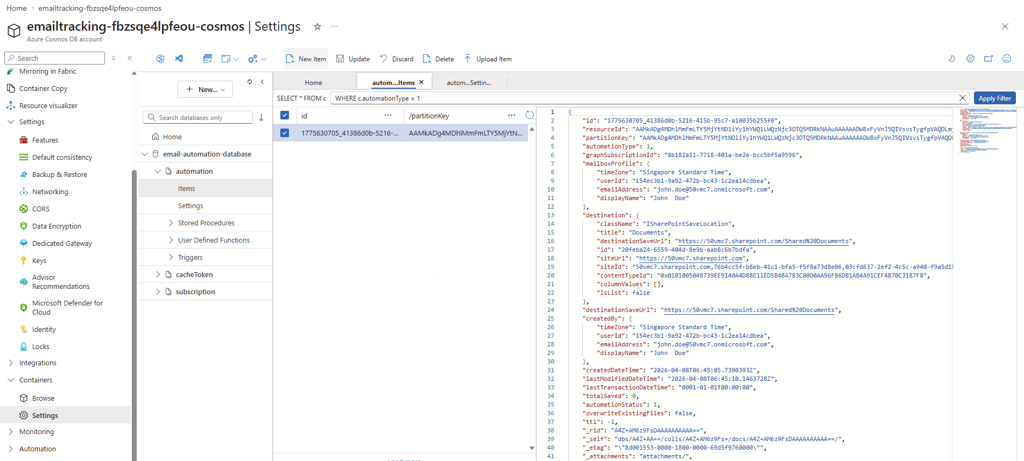Switch to the Home tab
Image resolution: width=1024 pixels, height=461 pixels.
(x=313, y=83)
